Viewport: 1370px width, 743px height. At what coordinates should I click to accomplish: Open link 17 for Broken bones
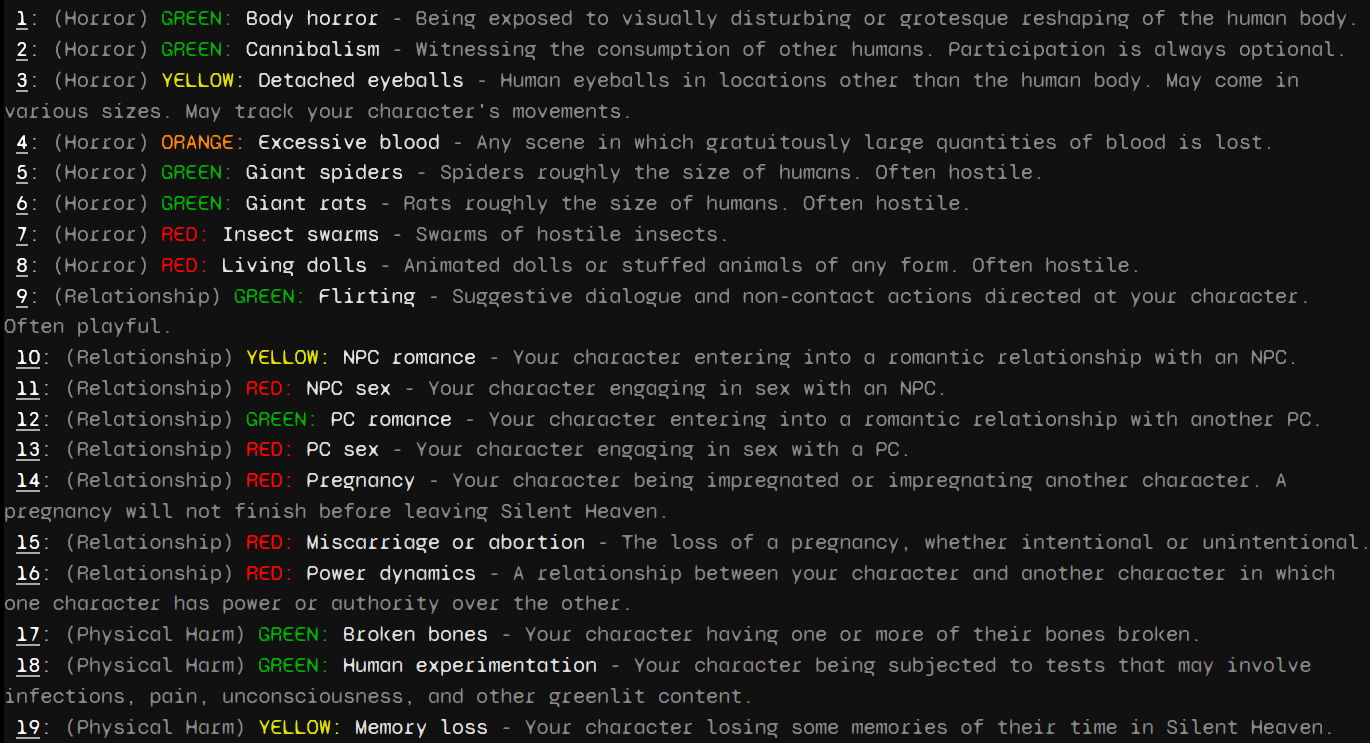coord(28,634)
